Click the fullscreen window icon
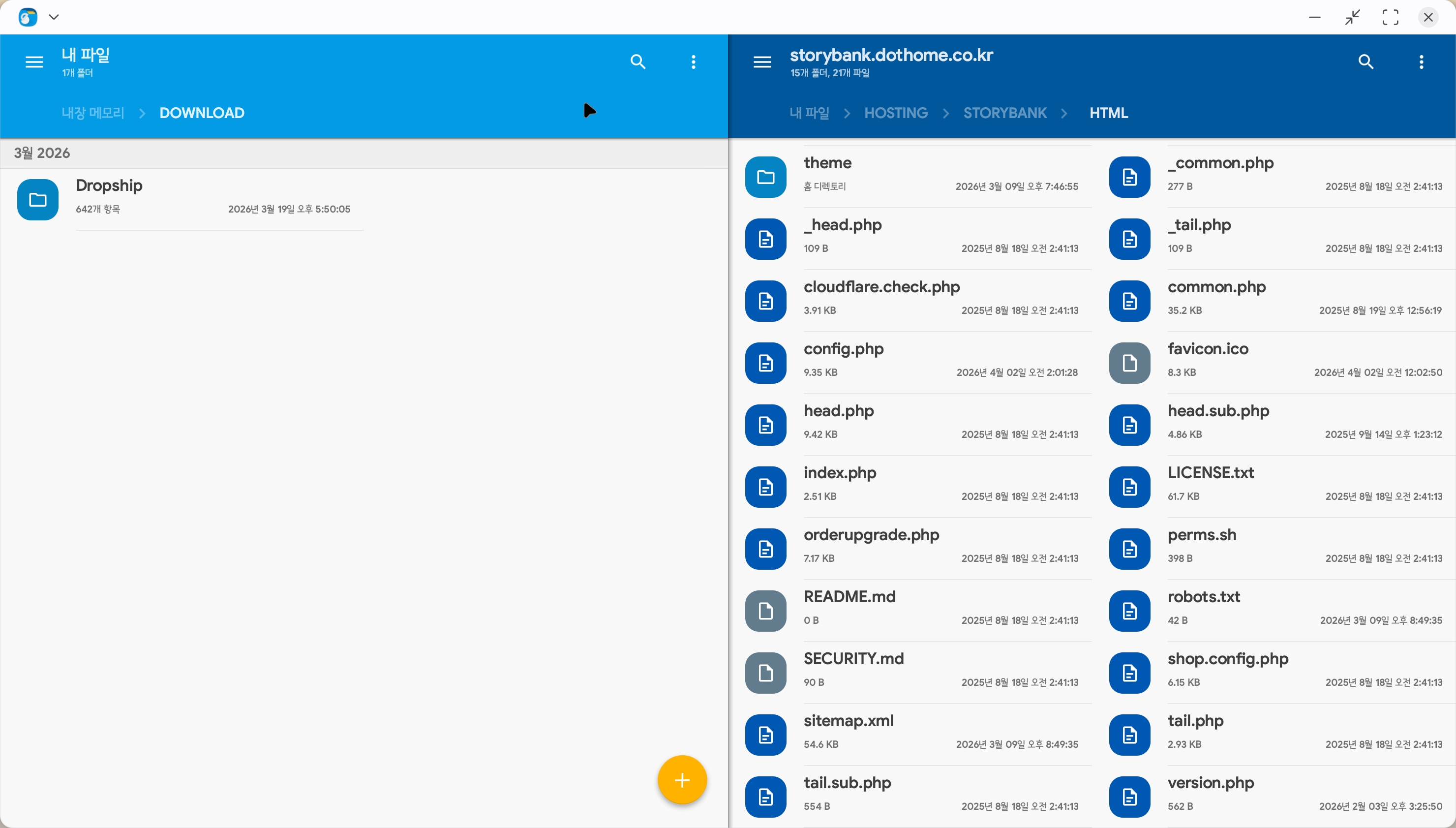This screenshot has height=828, width=1456. click(x=1390, y=17)
